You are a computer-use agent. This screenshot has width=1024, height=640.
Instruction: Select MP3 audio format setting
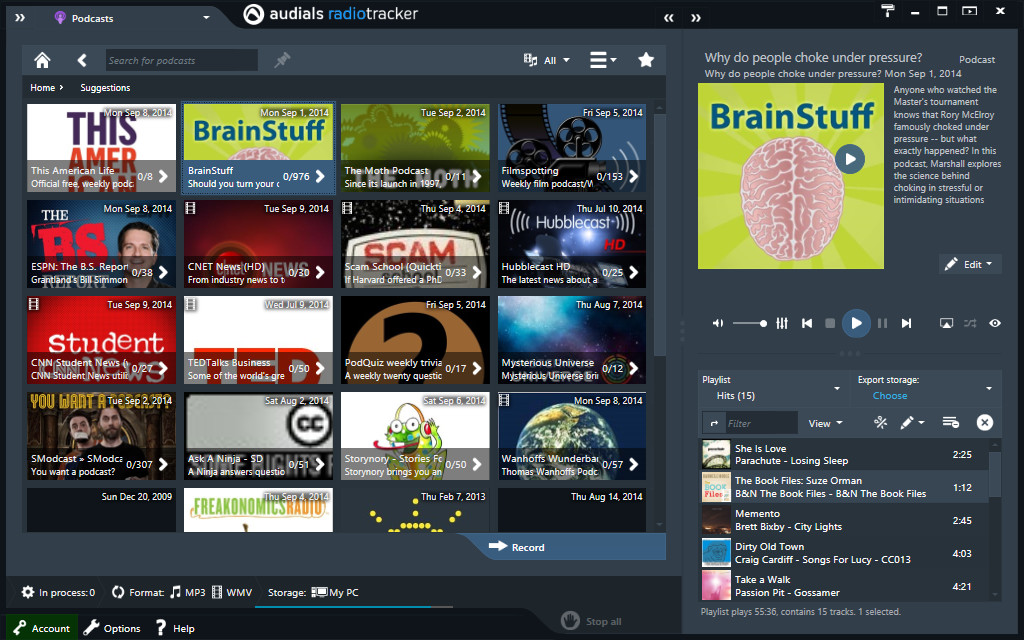[x=188, y=592]
